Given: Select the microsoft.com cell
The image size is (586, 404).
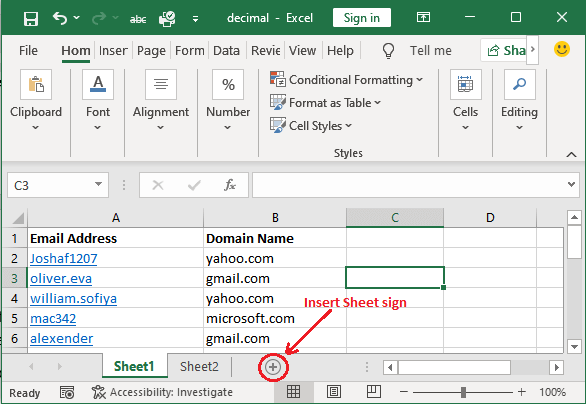Looking at the screenshot, I should (x=275, y=318).
